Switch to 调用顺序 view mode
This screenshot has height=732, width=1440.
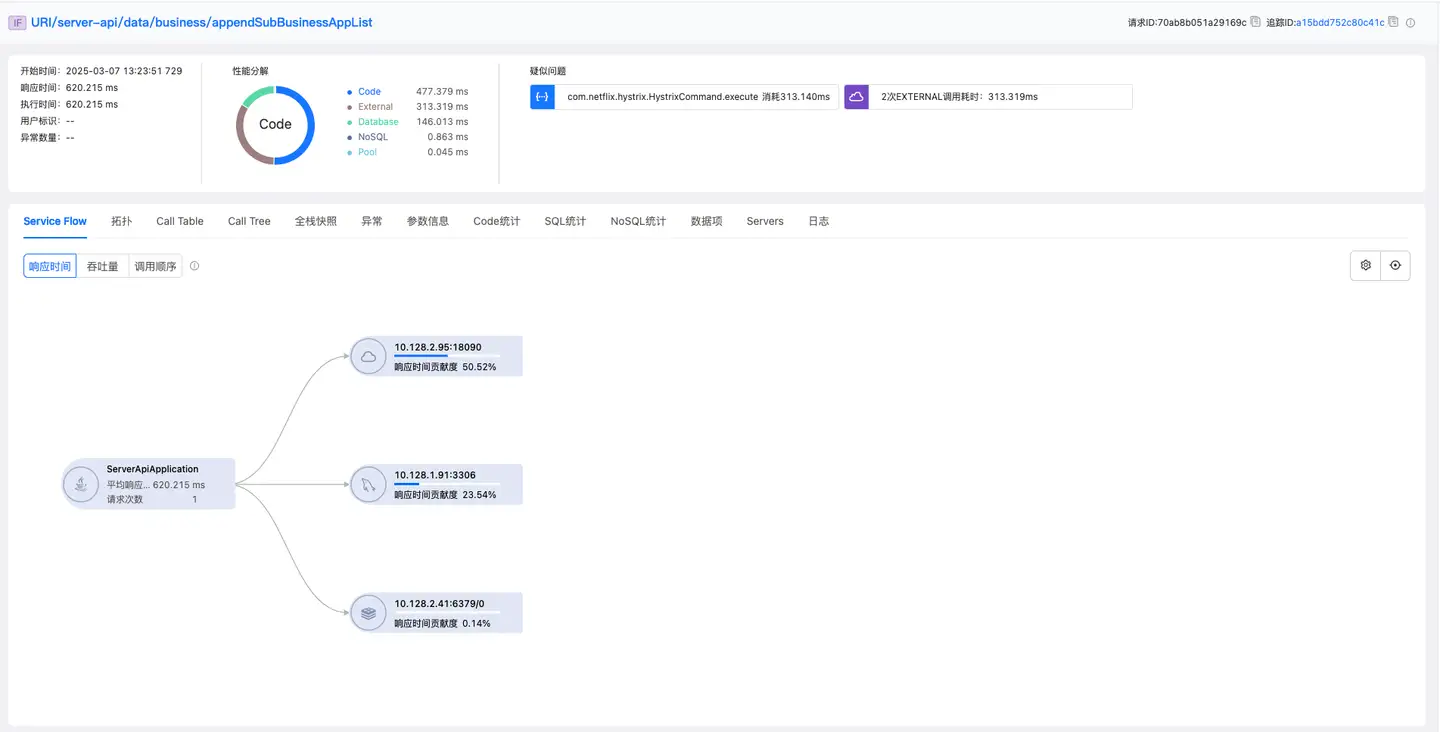coord(155,267)
